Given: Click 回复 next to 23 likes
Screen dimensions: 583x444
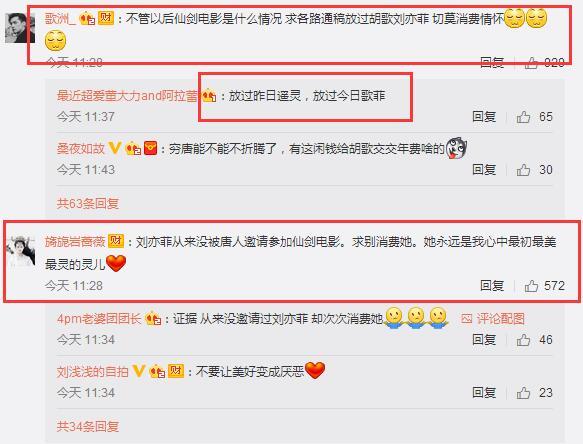Looking at the screenshot, I should [x=484, y=393].
